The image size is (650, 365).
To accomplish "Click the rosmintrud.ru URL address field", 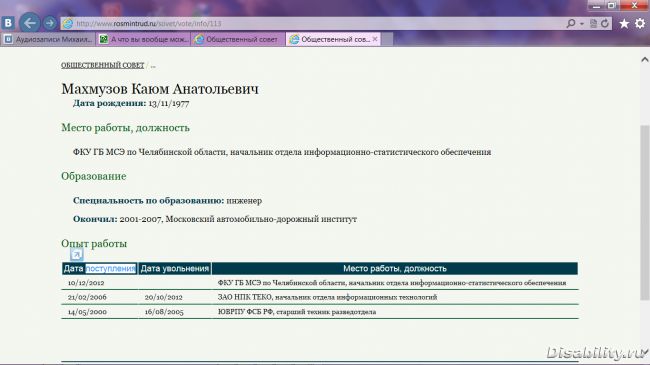I will pyautogui.click(x=315, y=24).
